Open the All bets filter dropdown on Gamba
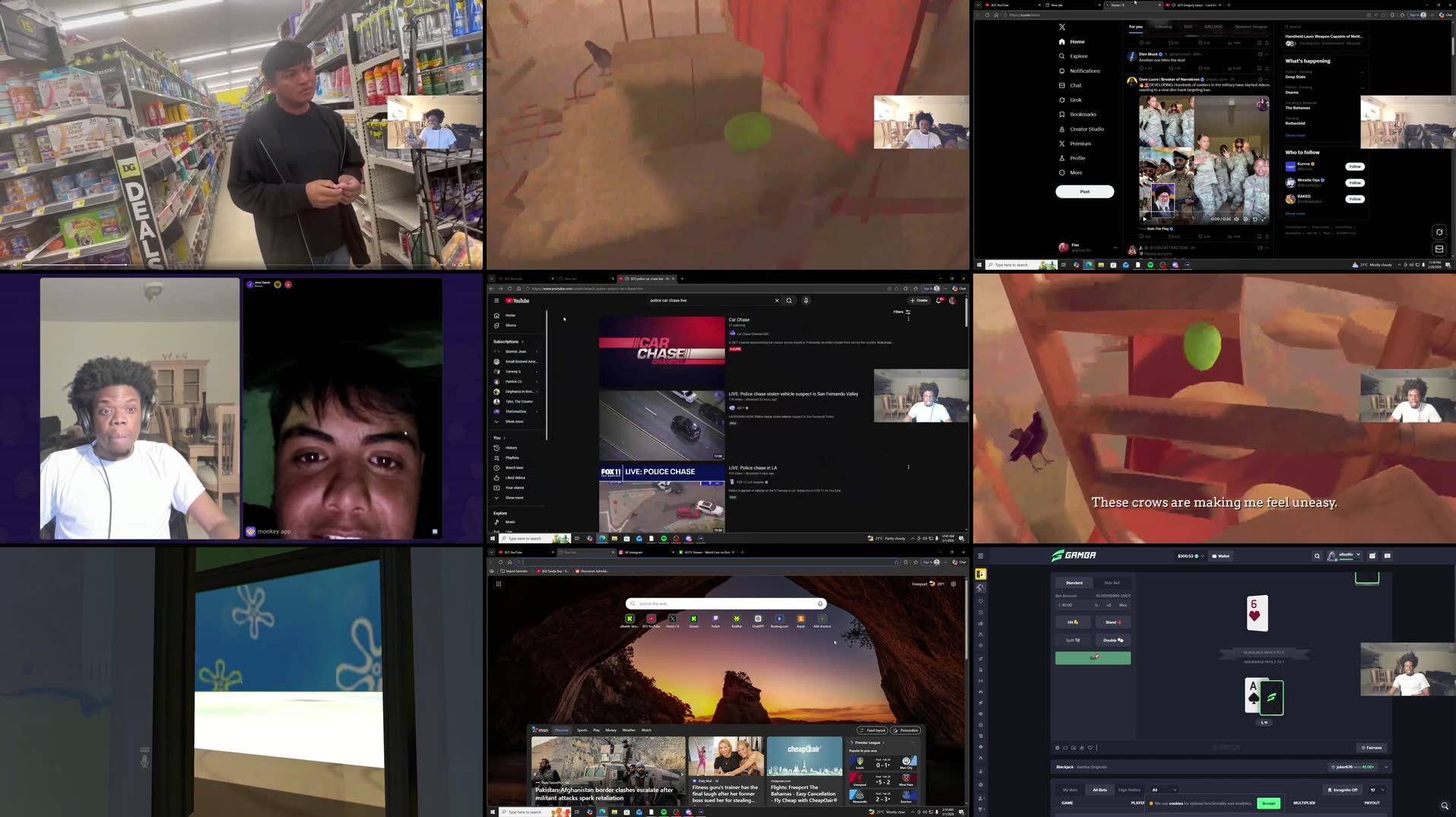The height and width of the screenshot is (817, 1456). 1165,790
